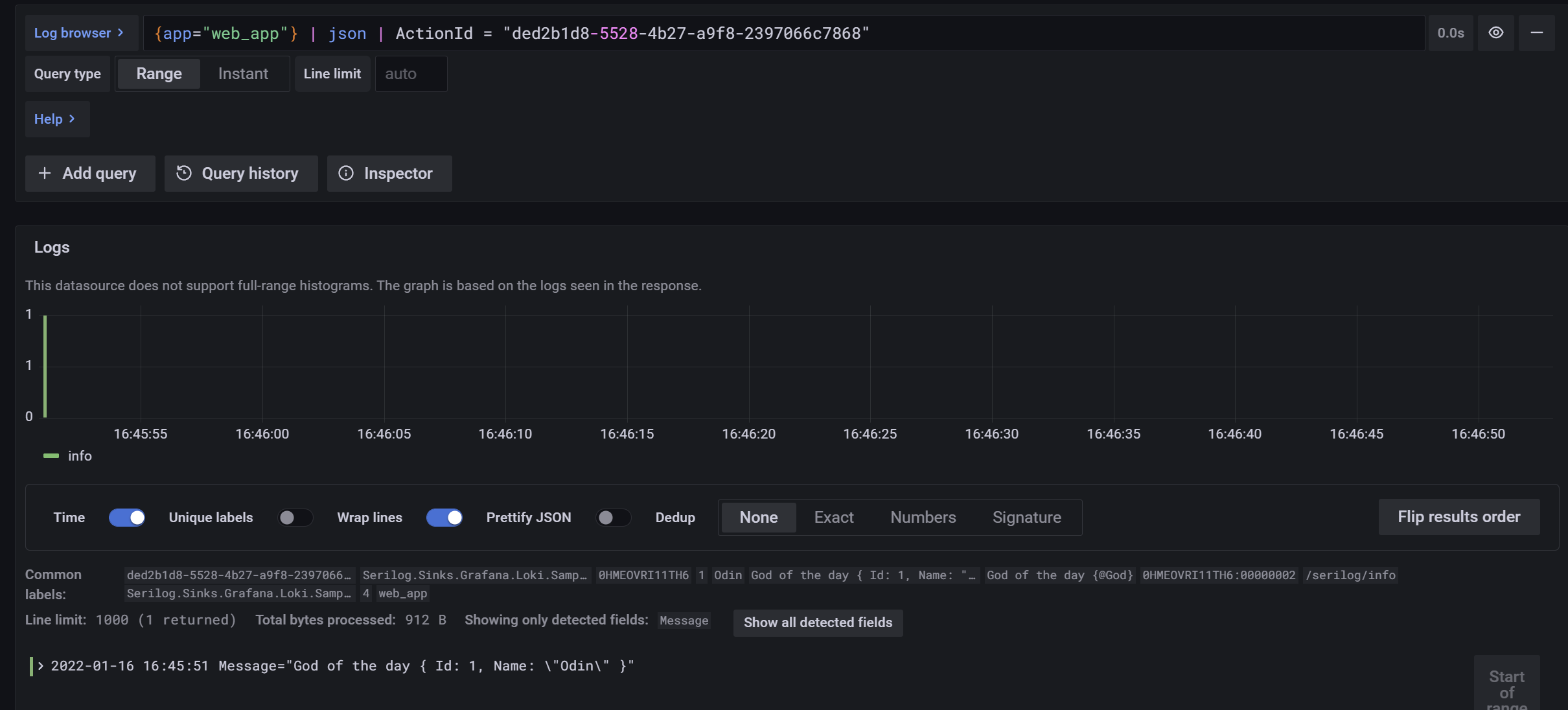Screen dimensions: 1568x710
Task: Select the Exact dedup option
Action: pyautogui.click(x=833, y=518)
